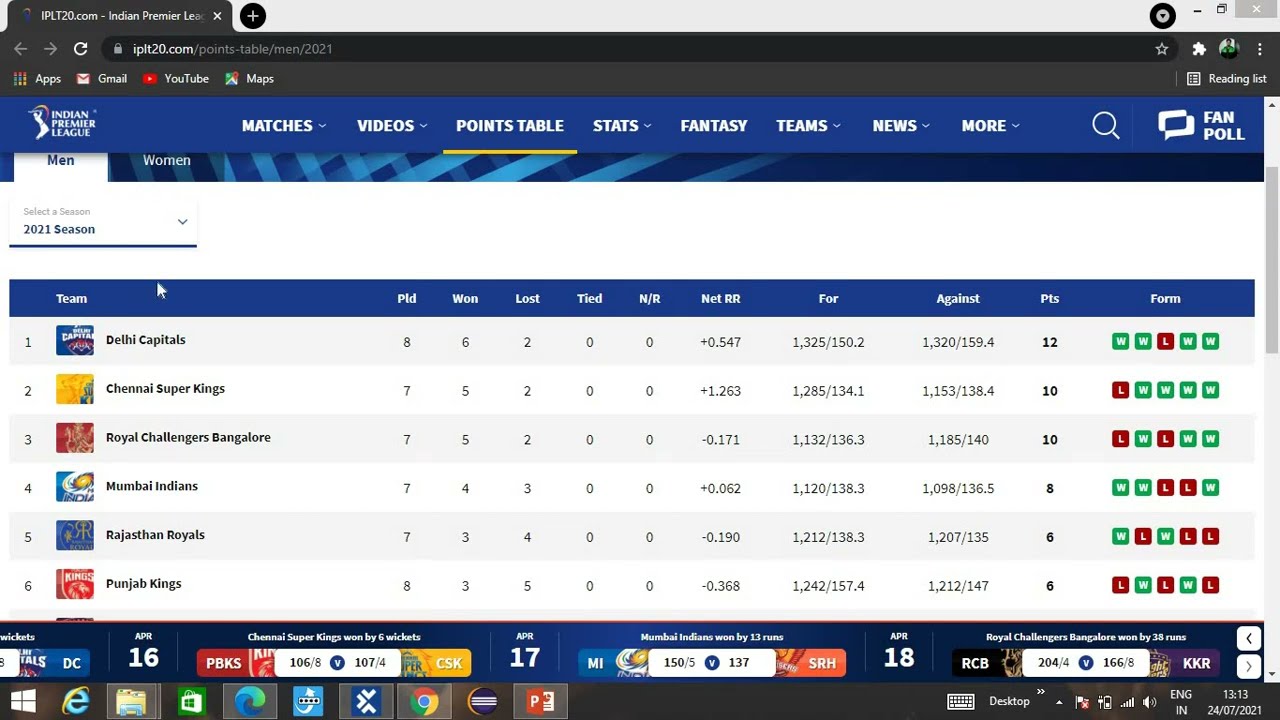Expand the Teams menu
The height and width of the screenshot is (720, 1280).
pos(808,125)
